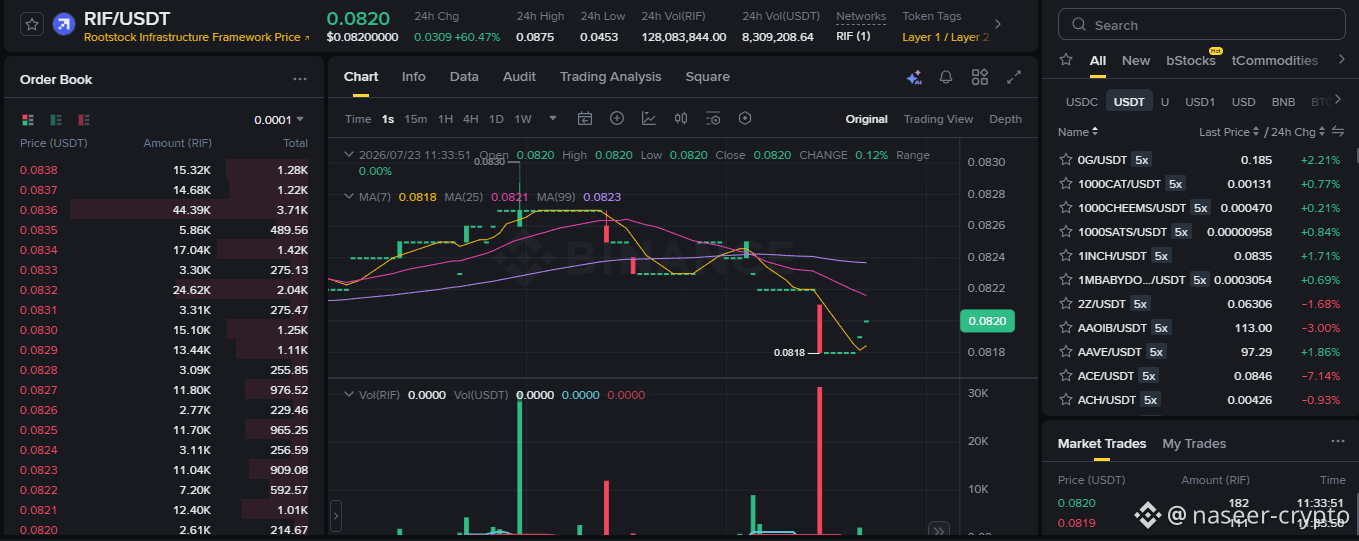Open Order Book more options menu
Viewport: 1359px width, 541px height.
coord(300,79)
